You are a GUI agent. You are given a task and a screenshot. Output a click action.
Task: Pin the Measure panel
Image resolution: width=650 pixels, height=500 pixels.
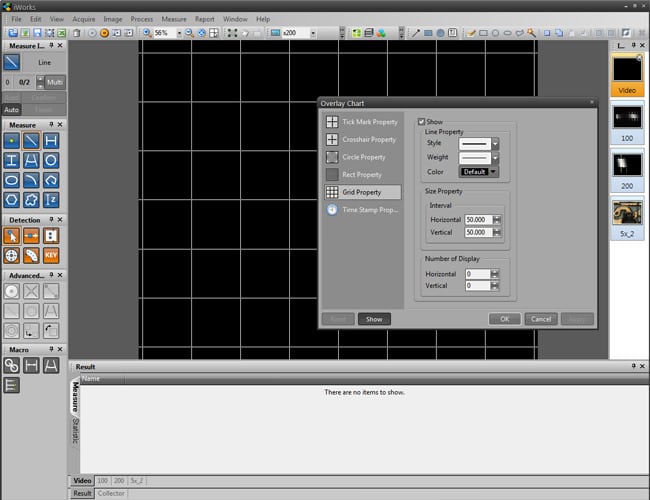click(x=51, y=124)
